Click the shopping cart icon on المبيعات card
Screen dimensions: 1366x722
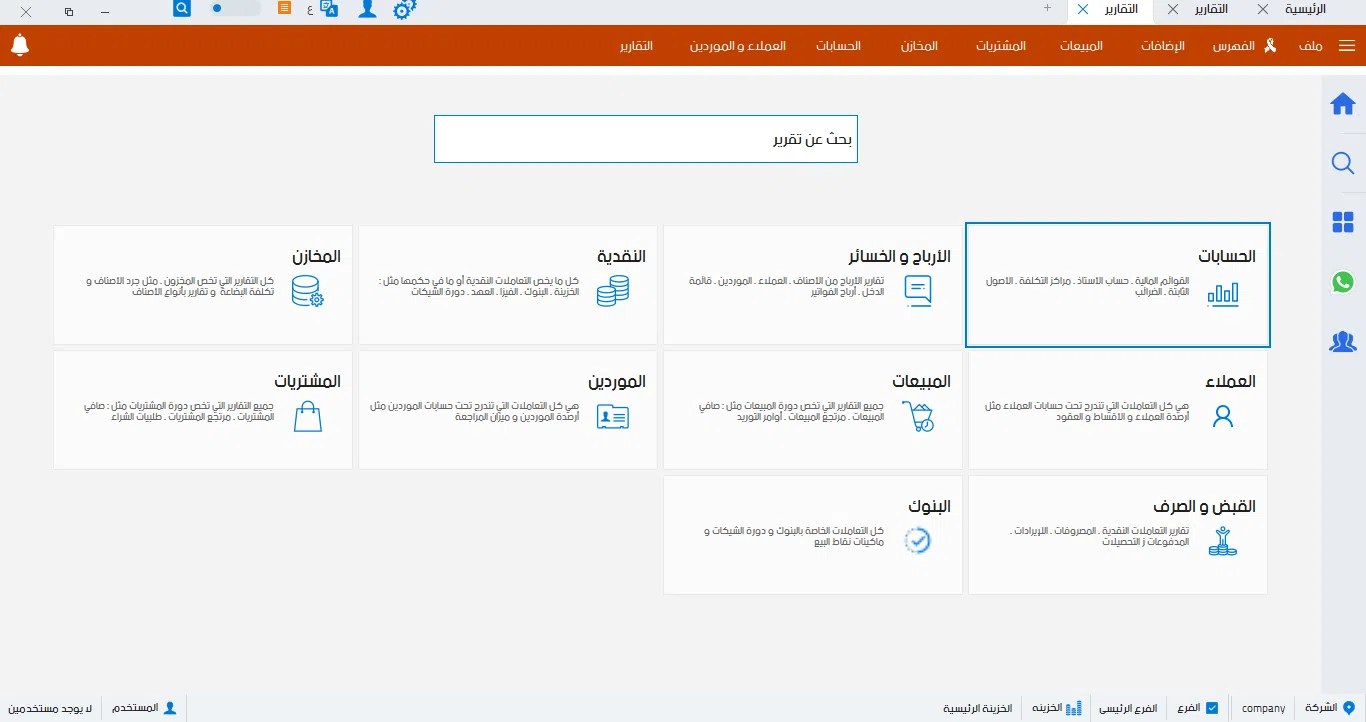click(x=917, y=417)
